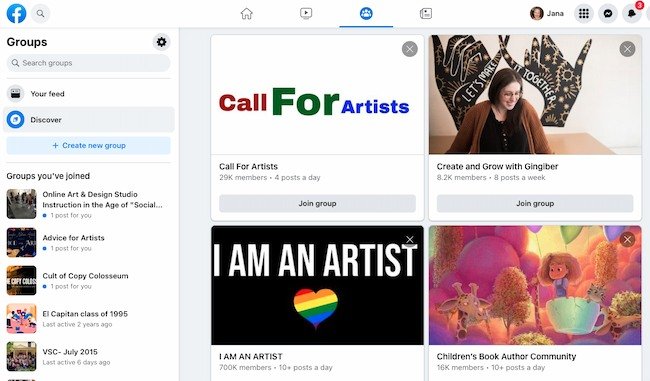Join Create and Grow with Gingiber group
Screen dimensions: 650x381
coord(535,204)
